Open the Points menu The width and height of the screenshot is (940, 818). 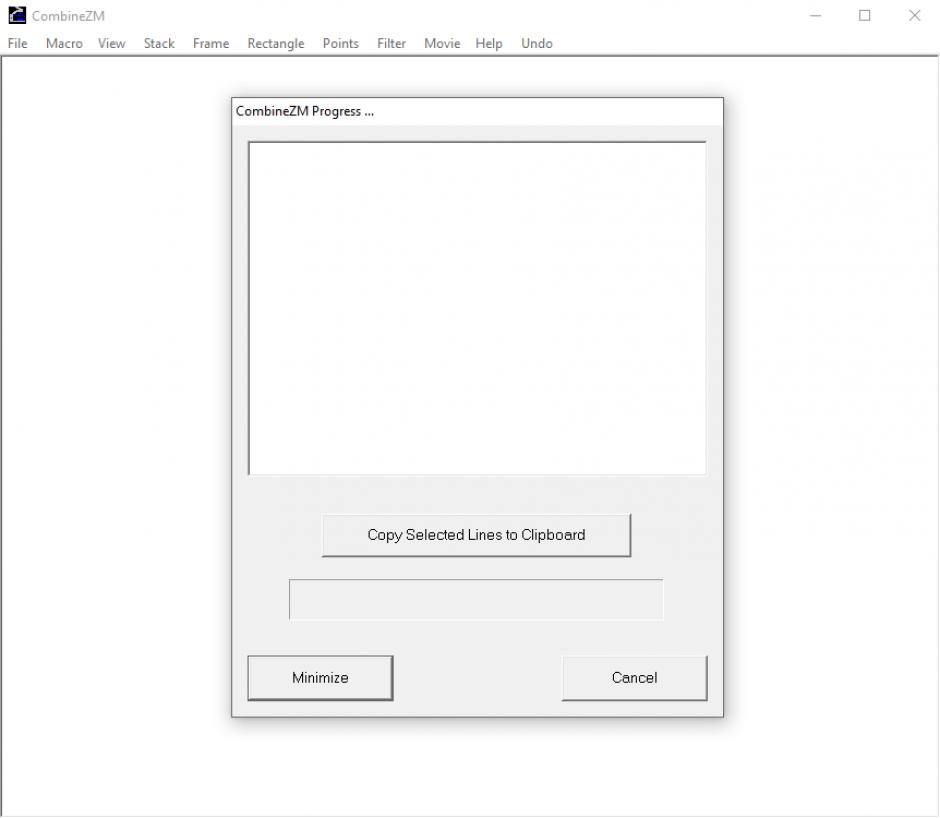341,43
